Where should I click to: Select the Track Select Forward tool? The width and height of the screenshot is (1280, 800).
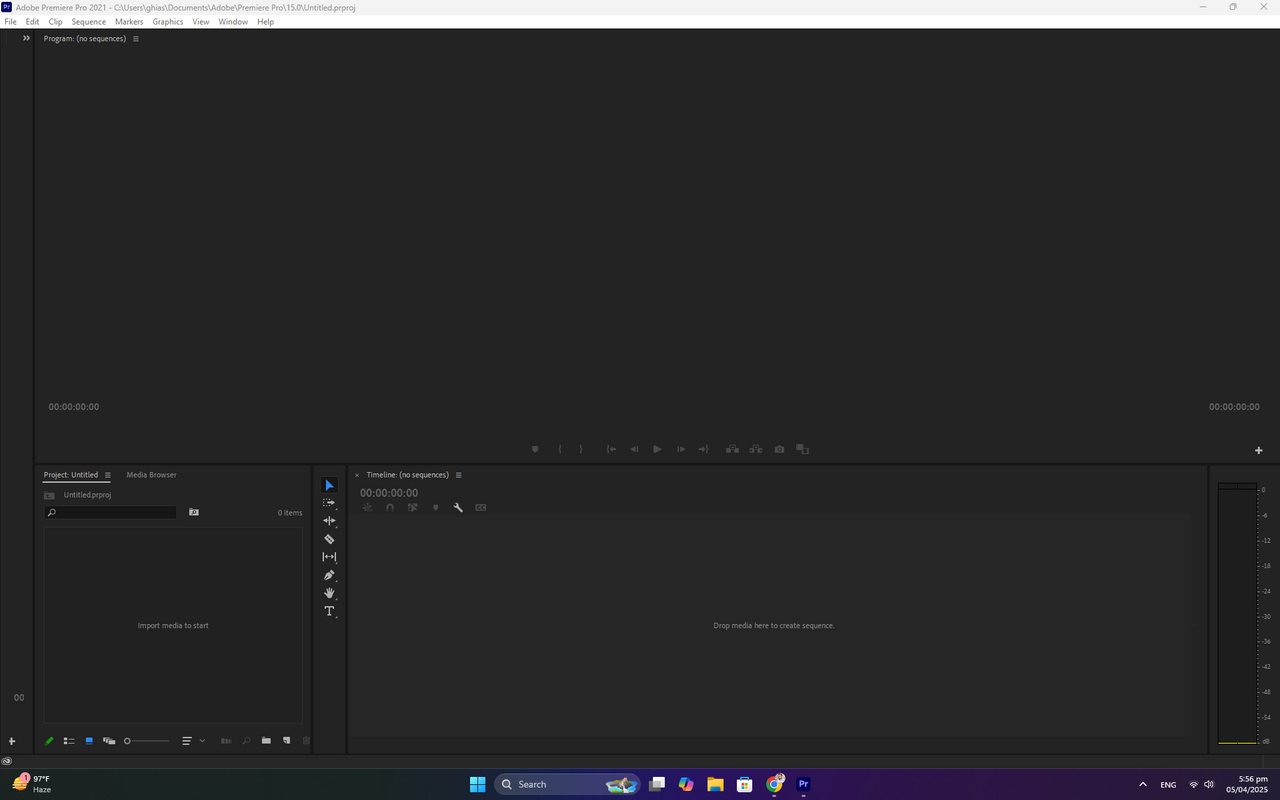pyautogui.click(x=329, y=503)
